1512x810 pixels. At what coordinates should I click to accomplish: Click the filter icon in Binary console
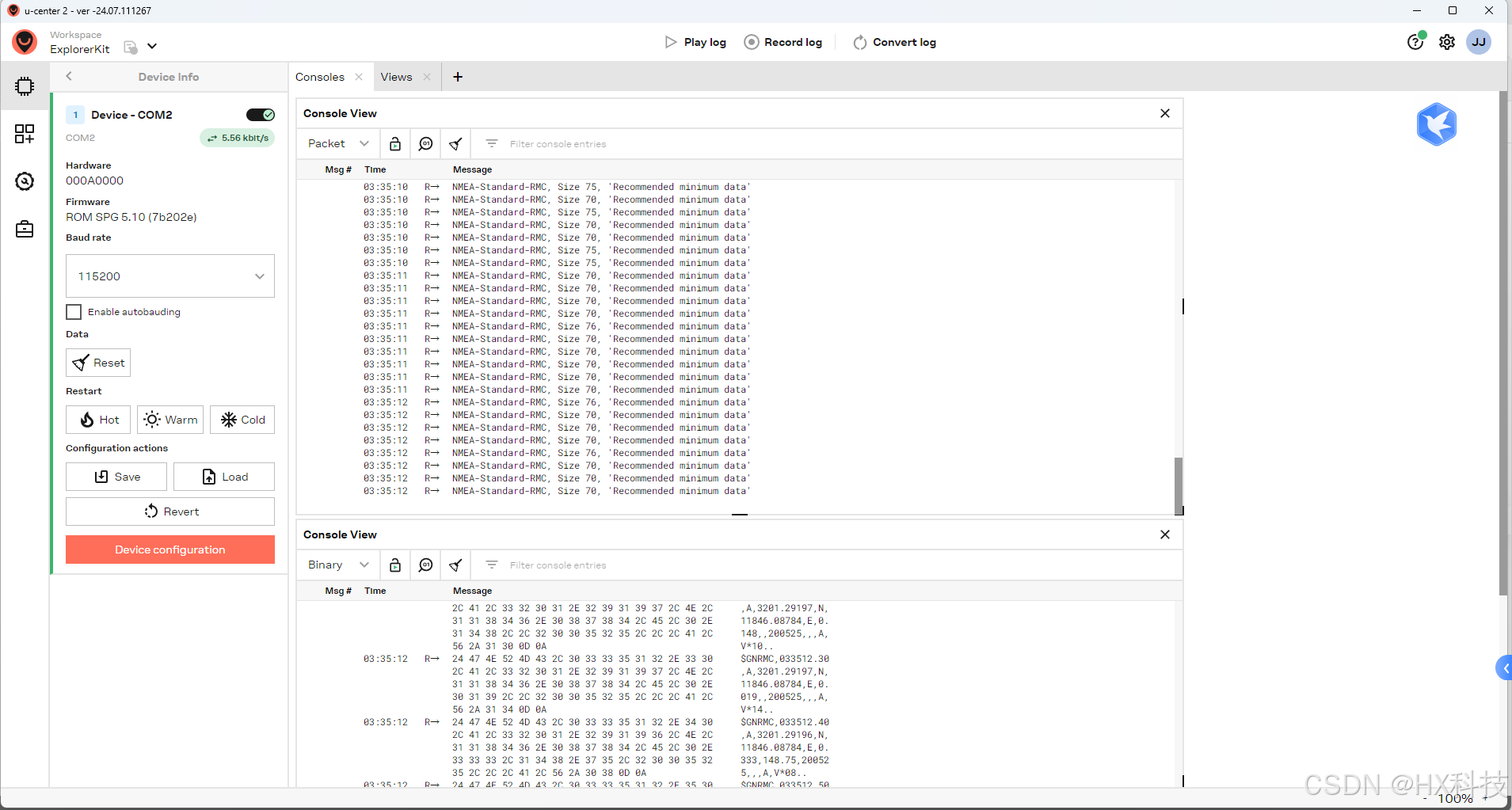[x=492, y=565]
